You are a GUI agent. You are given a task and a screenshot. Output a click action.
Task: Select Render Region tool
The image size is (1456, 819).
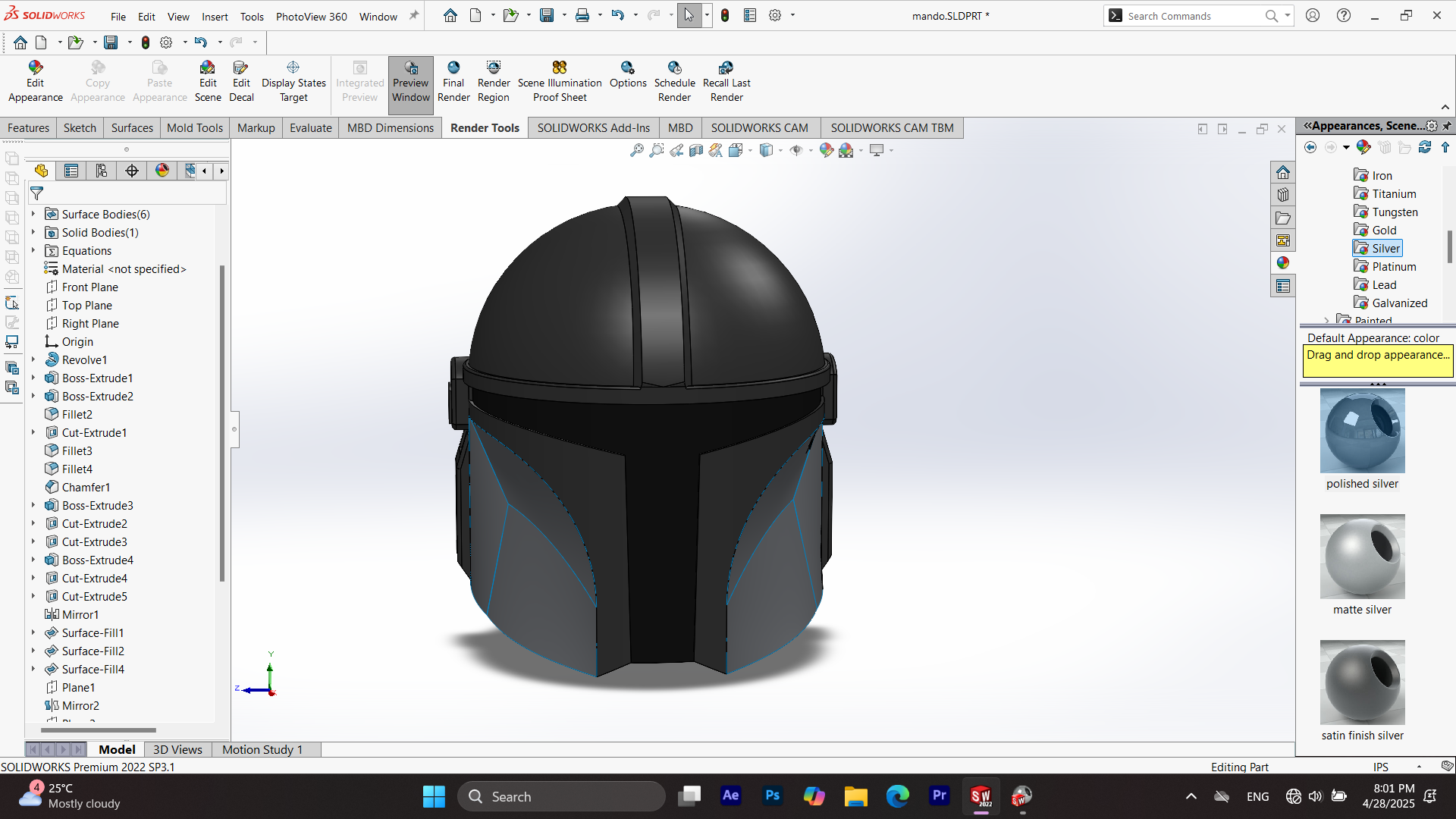click(x=494, y=82)
